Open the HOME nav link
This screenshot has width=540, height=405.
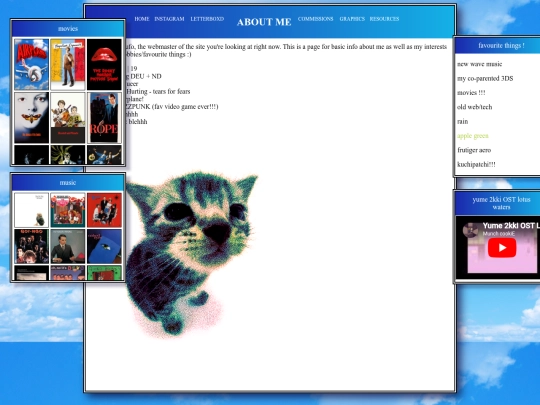pyautogui.click(x=142, y=19)
